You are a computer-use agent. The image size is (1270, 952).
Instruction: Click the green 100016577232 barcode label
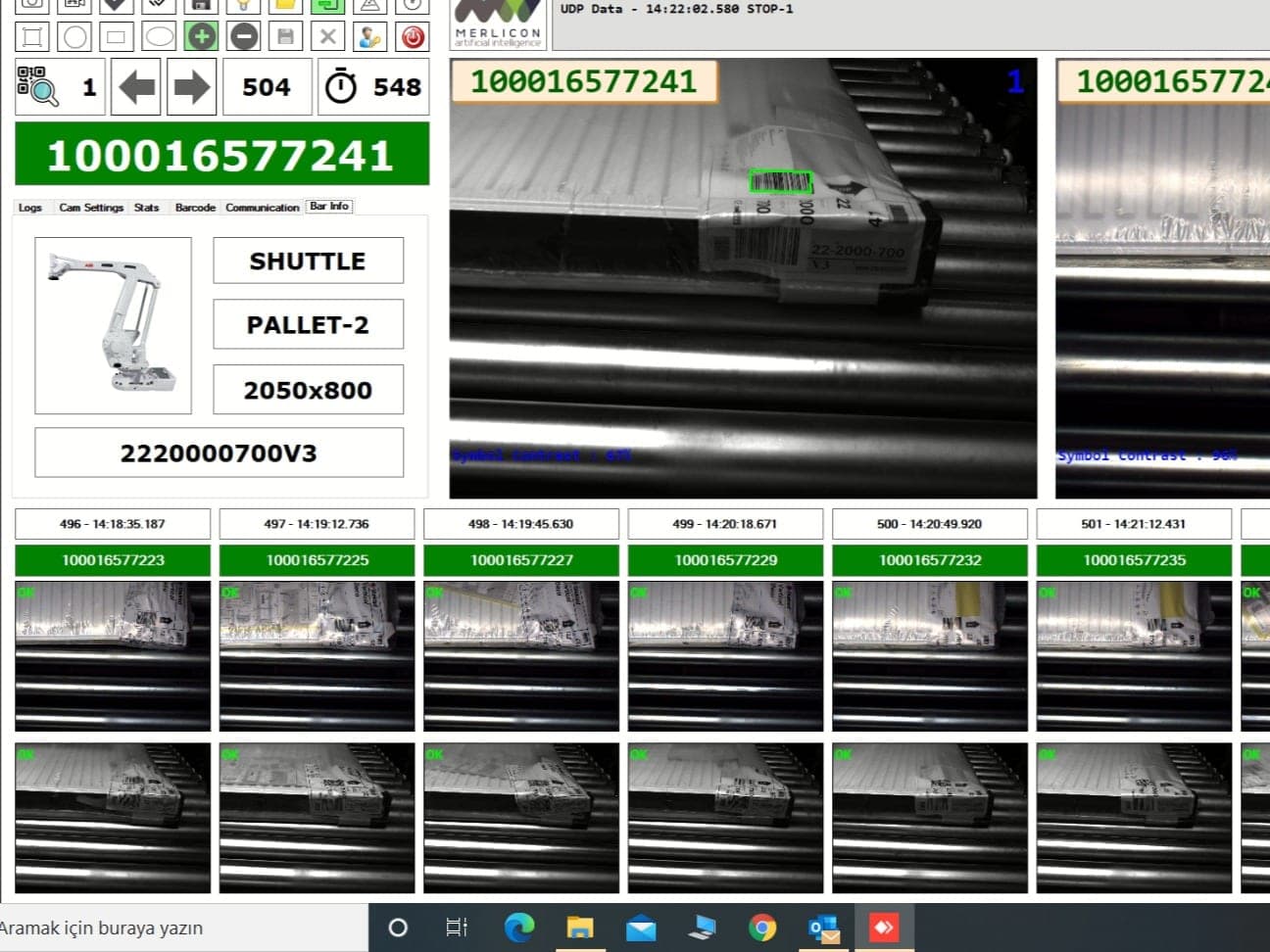(930, 560)
